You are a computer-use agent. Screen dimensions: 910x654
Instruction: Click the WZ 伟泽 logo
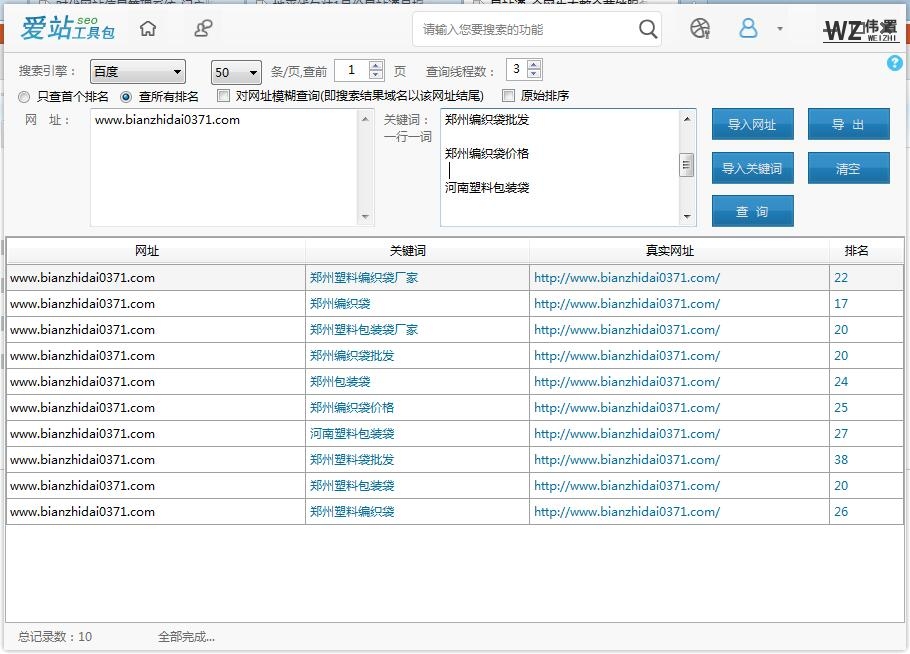tap(860, 29)
